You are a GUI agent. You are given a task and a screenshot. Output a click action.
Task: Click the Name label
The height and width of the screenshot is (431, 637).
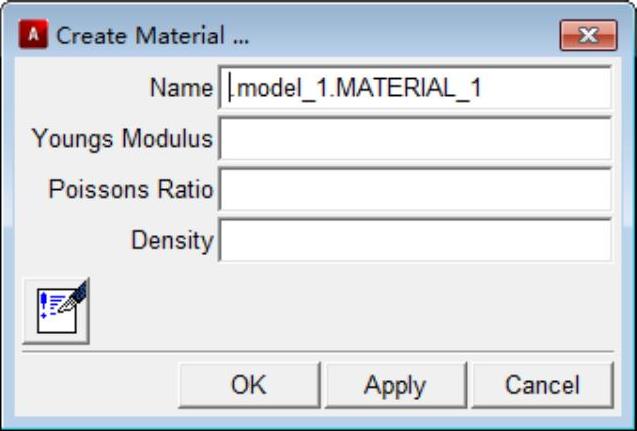click(181, 88)
